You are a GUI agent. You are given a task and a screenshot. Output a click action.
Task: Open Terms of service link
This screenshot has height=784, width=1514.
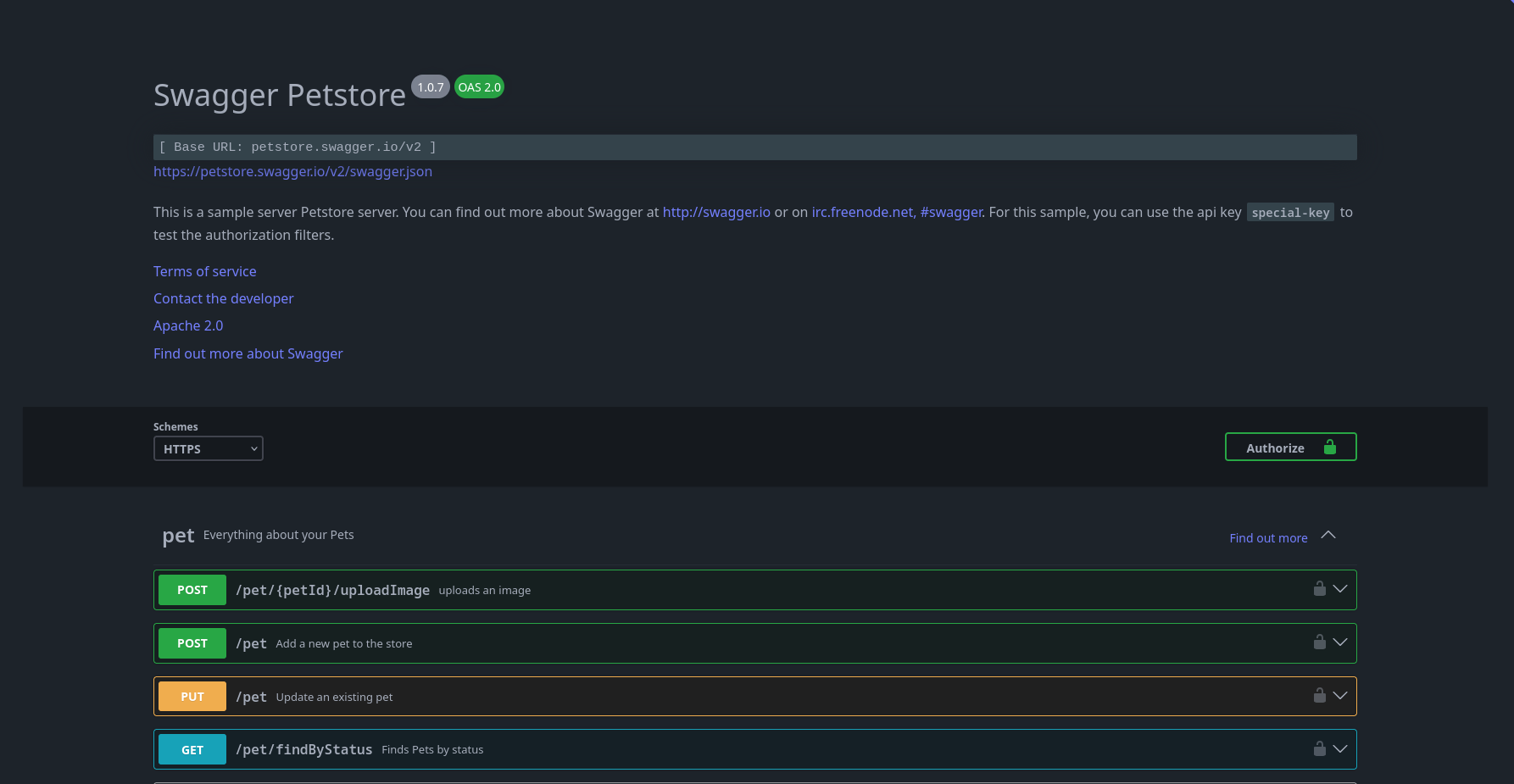[x=204, y=271]
